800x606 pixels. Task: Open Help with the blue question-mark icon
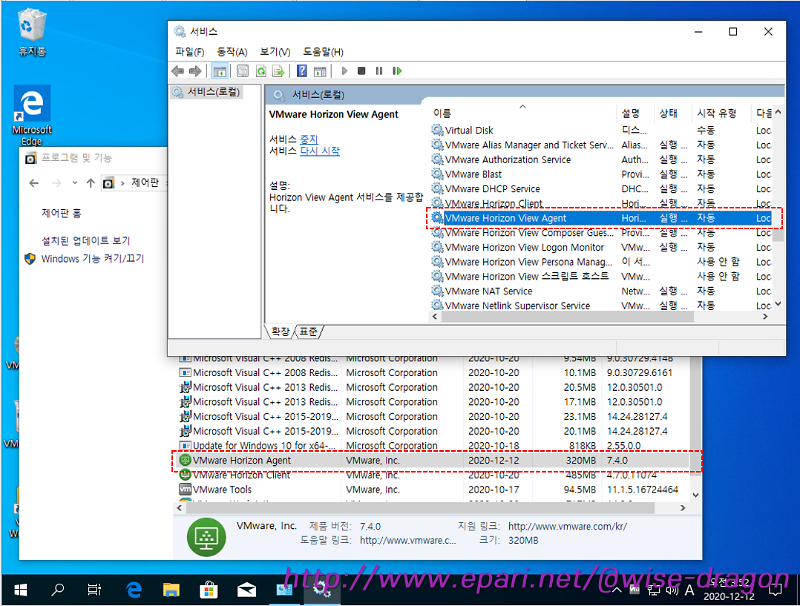coord(302,71)
